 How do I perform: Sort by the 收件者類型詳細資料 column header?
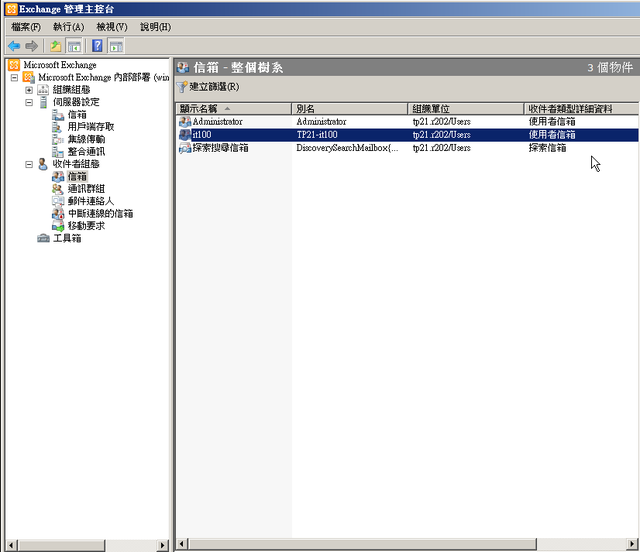point(582,109)
